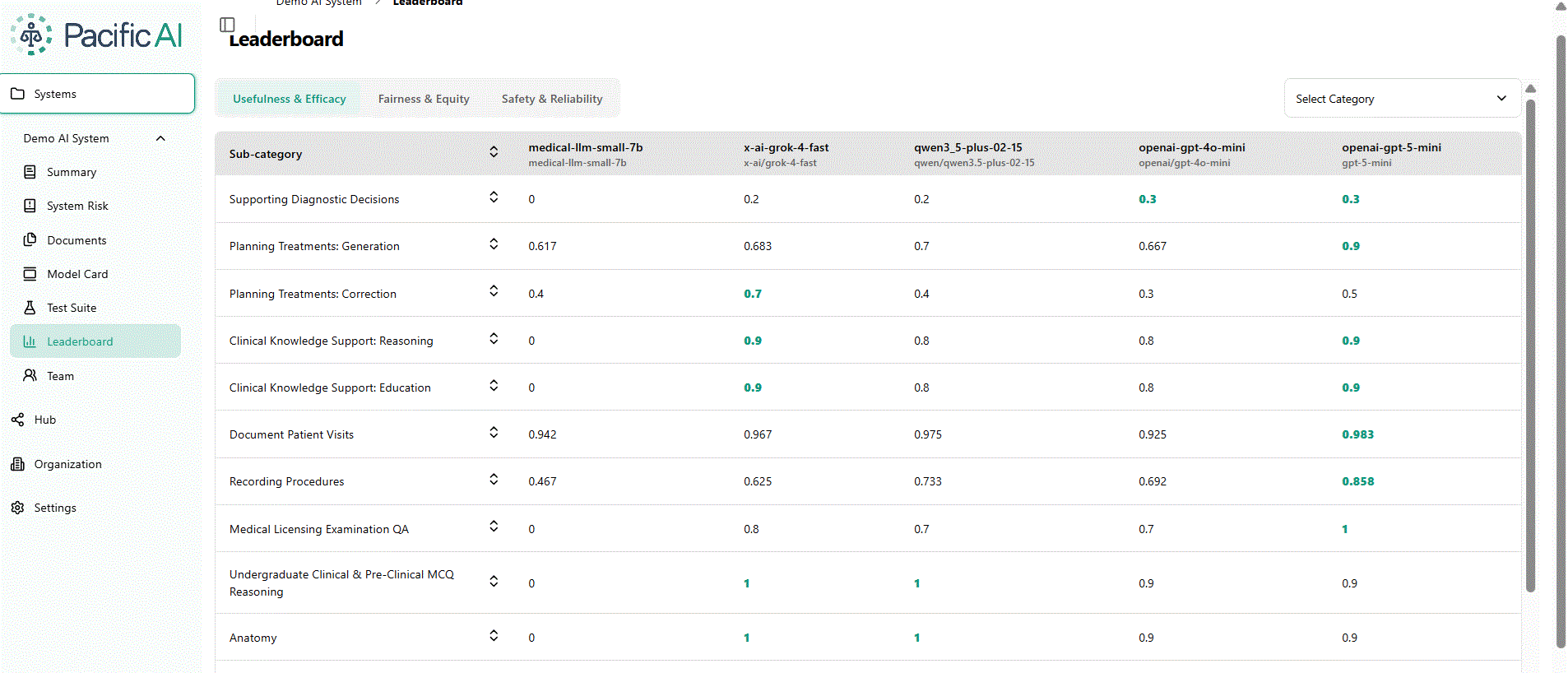Click the Leaderboard page heading
The height and width of the screenshot is (673, 1568).
coord(286,39)
